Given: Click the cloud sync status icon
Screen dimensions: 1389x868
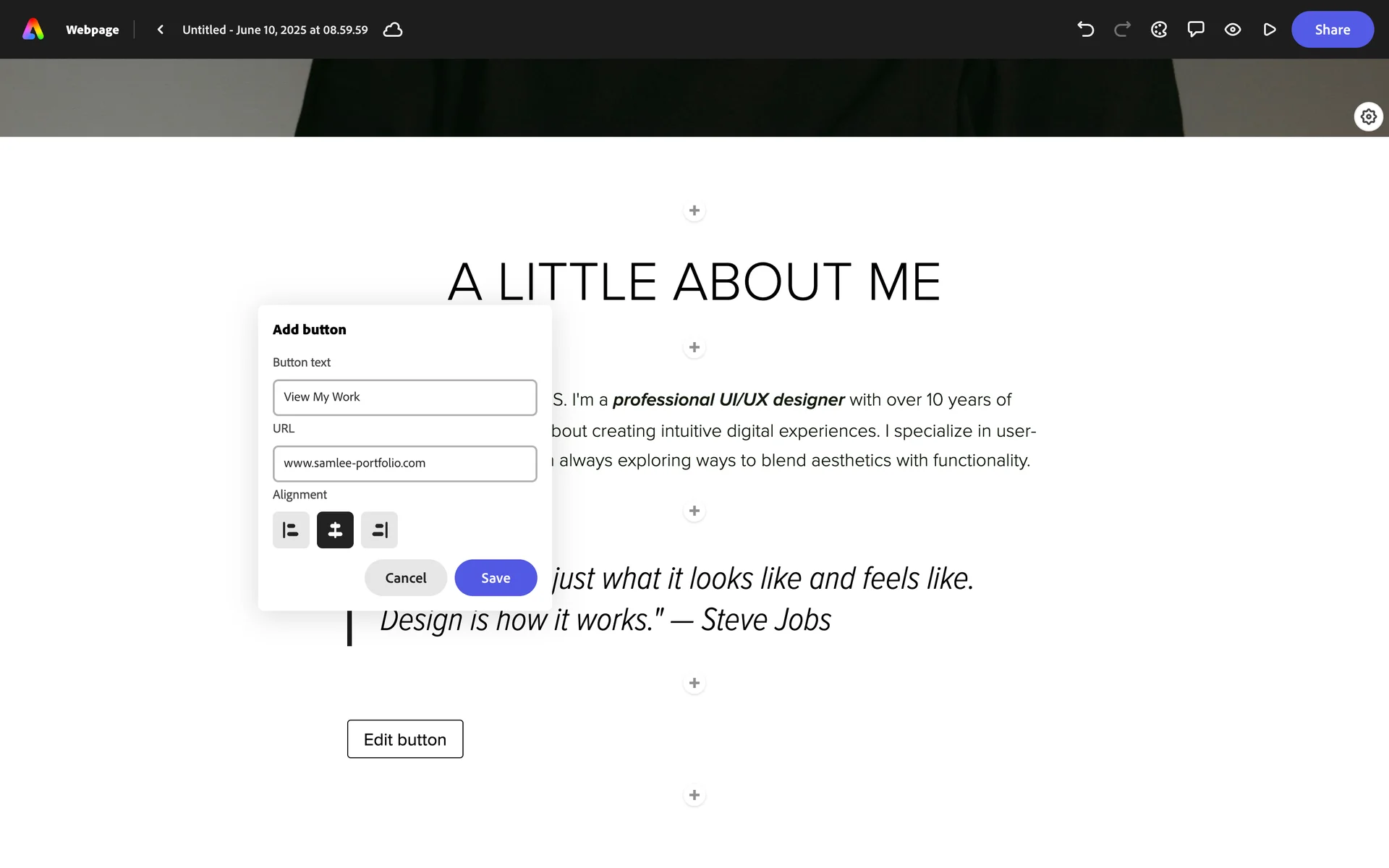Looking at the screenshot, I should [x=393, y=30].
